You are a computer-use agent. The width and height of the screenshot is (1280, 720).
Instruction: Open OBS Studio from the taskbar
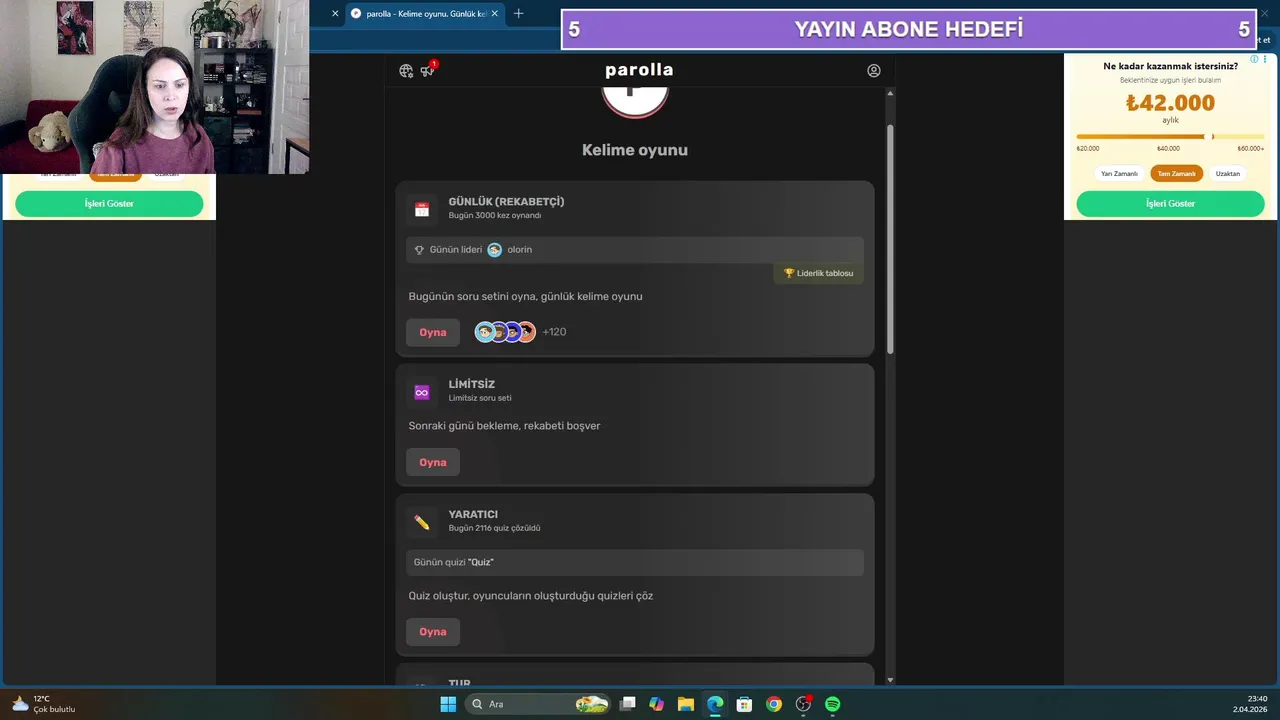pos(803,704)
